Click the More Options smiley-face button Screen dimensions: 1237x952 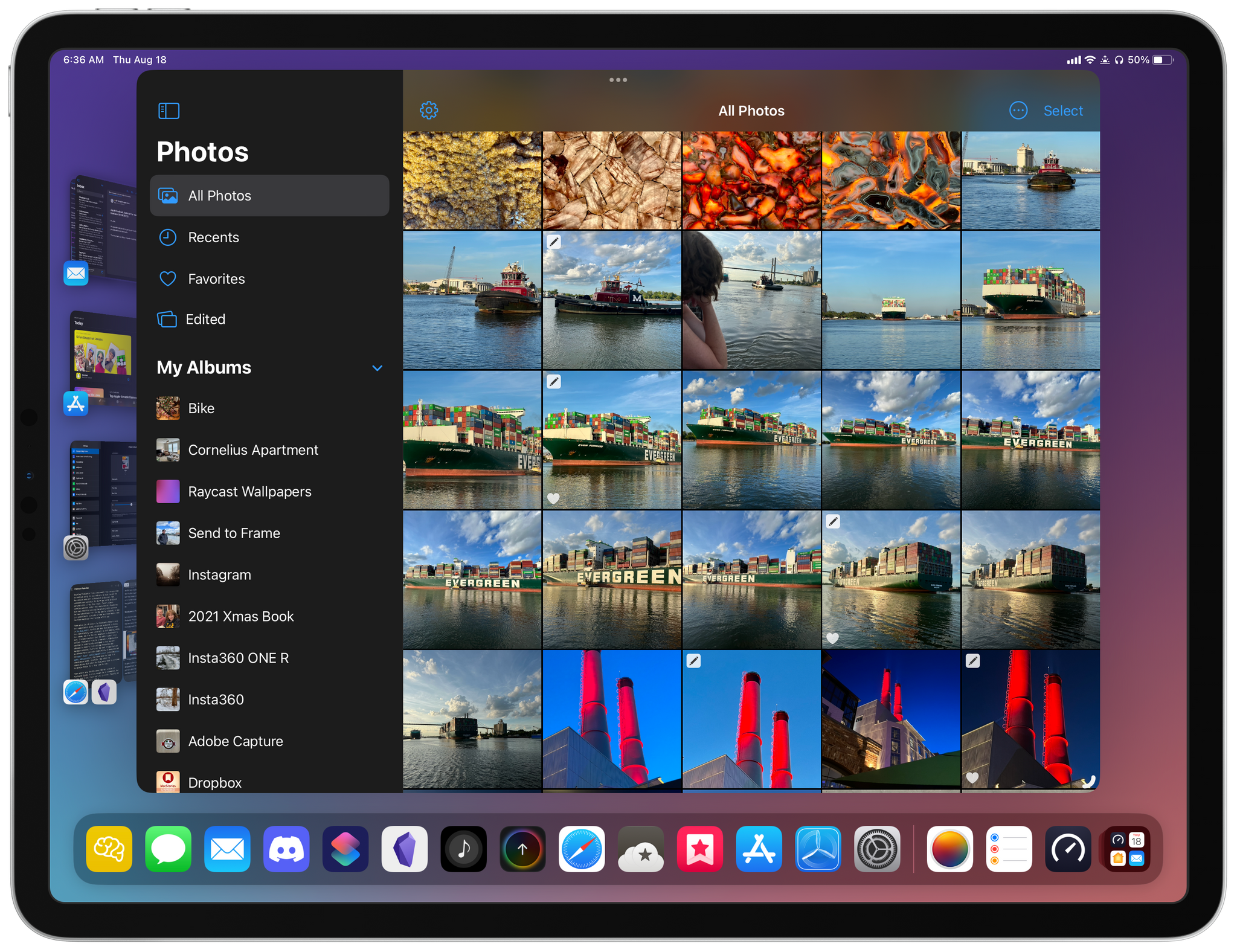click(1018, 109)
